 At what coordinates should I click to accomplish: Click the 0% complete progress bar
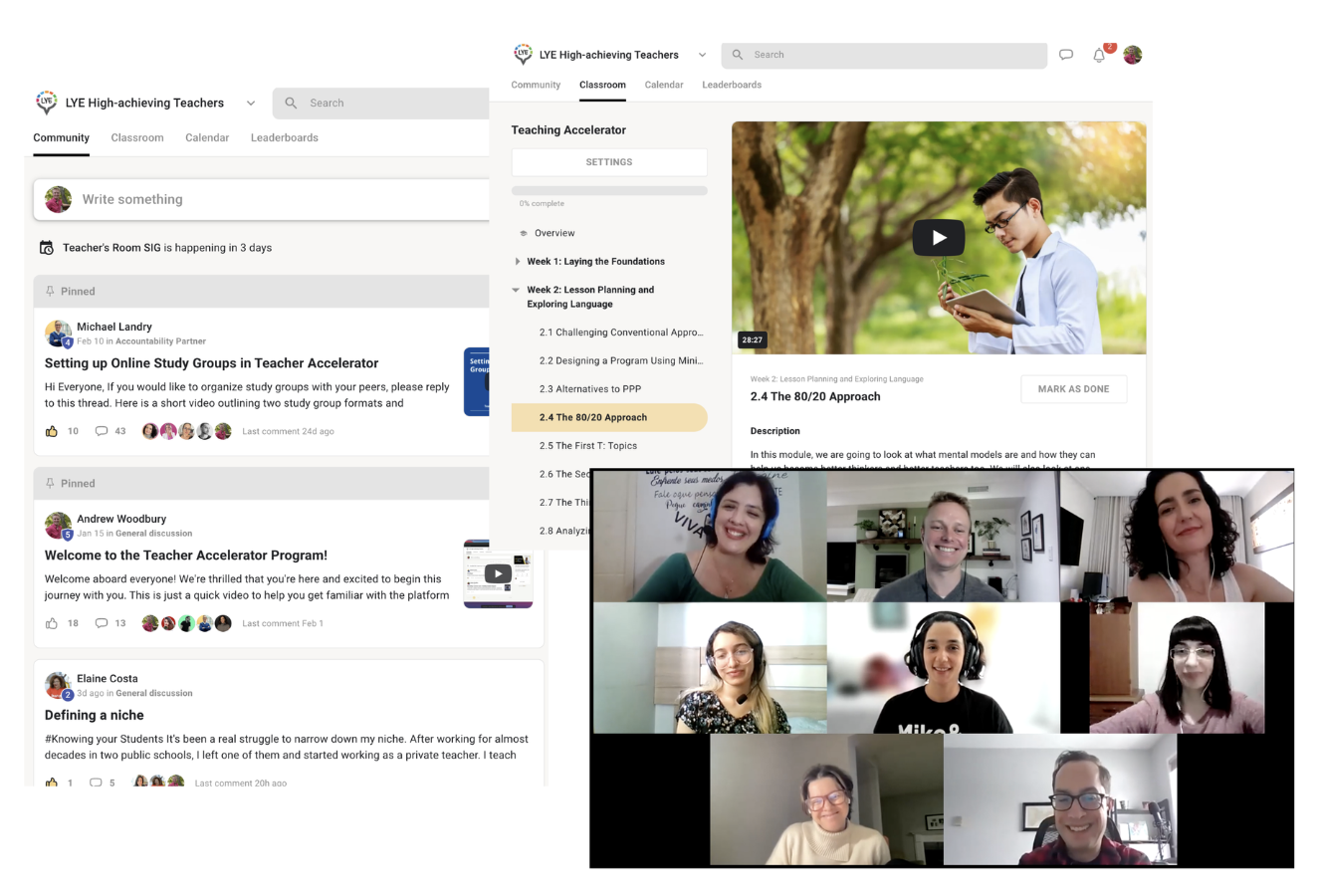[608, 190]
